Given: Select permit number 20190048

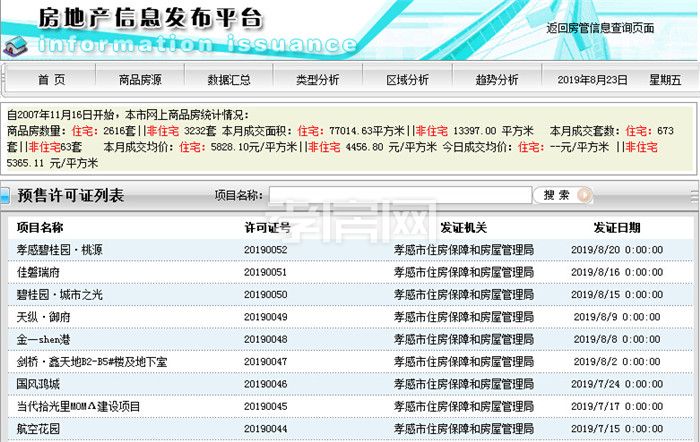Looking at the screenshot, I should 266,339.
